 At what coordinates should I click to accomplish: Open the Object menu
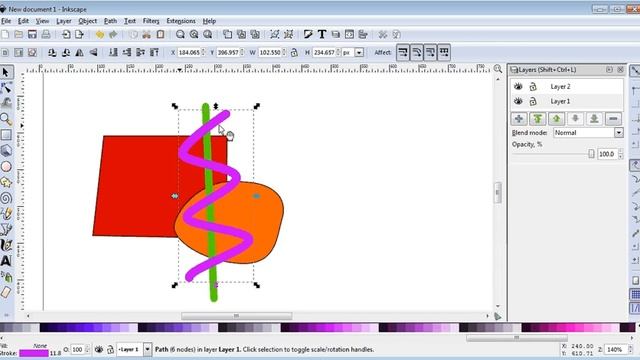[x=87, y=21]
